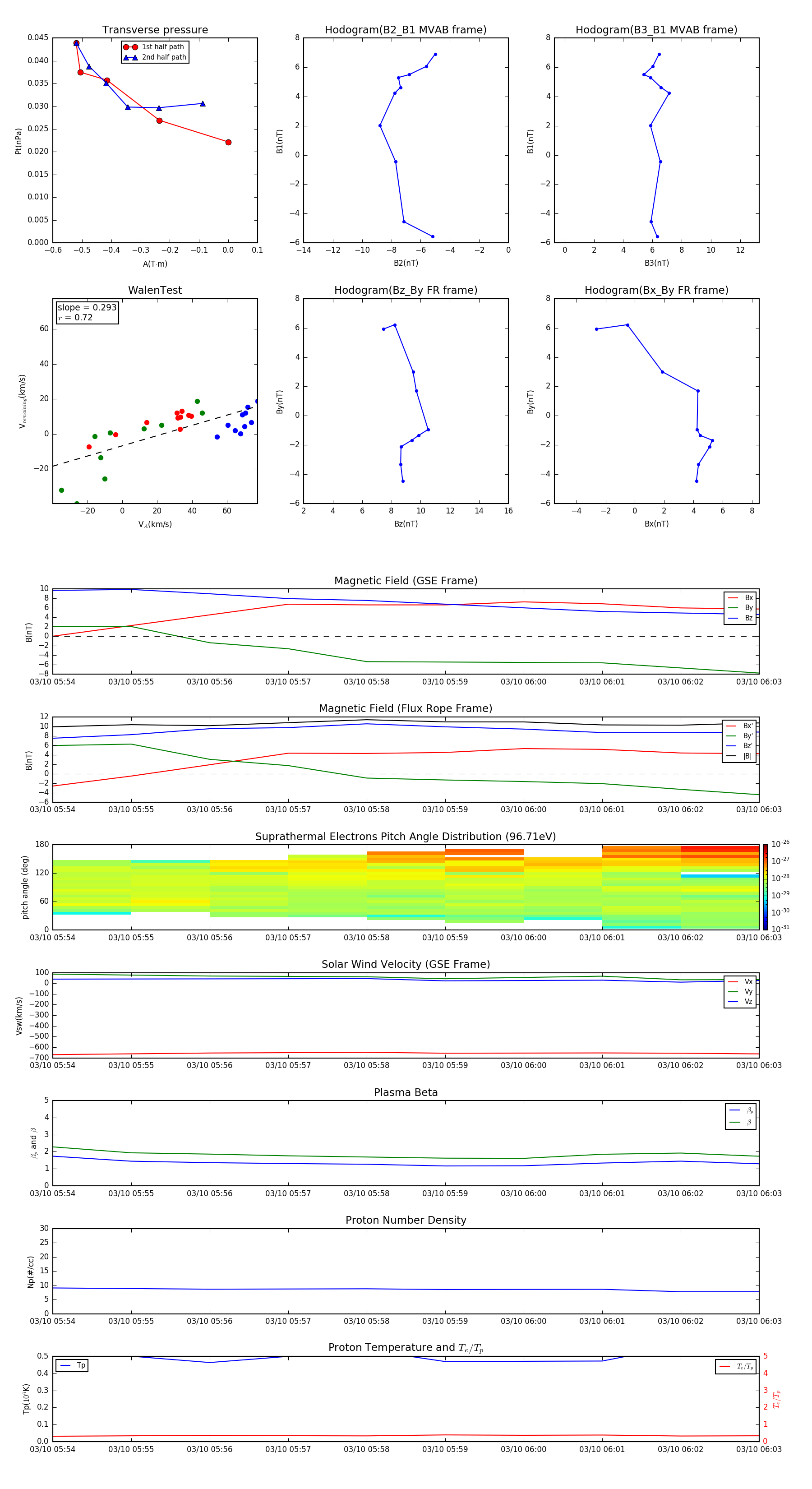The height and width of the screenshot is (1489, 812).
Task: Click the 'Np(#/cc)' y-axis label
Action: [x=31, y=1272]
